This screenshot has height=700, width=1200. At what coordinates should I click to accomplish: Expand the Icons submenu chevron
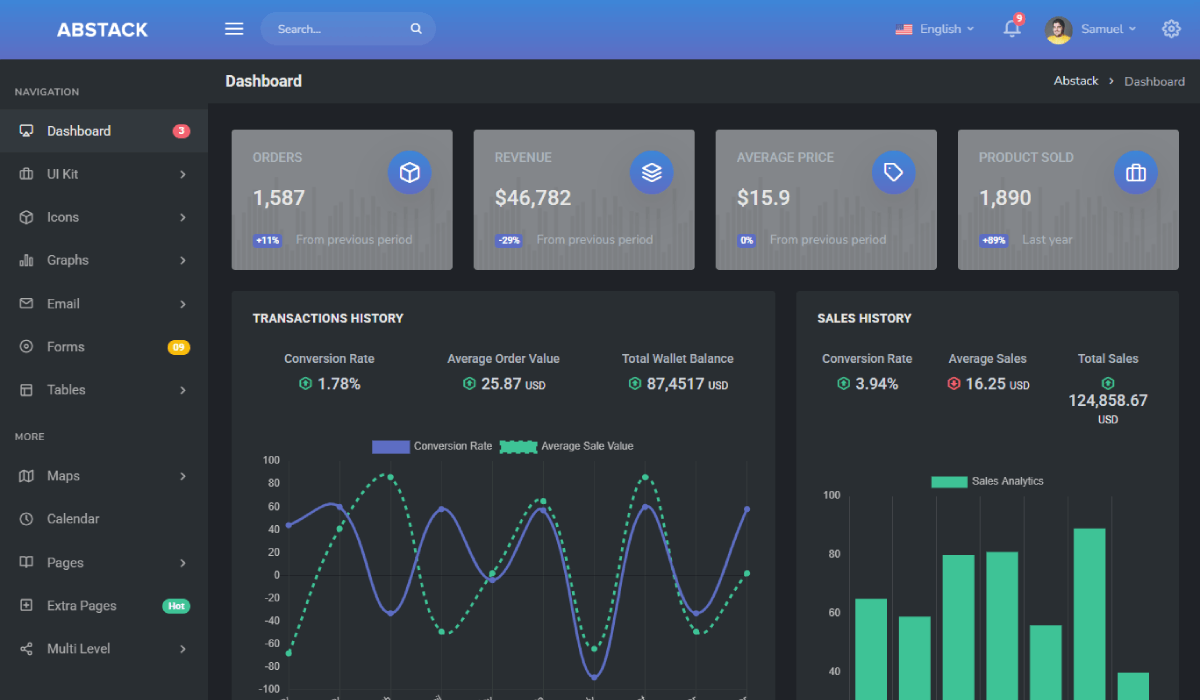tap(183, 217)
